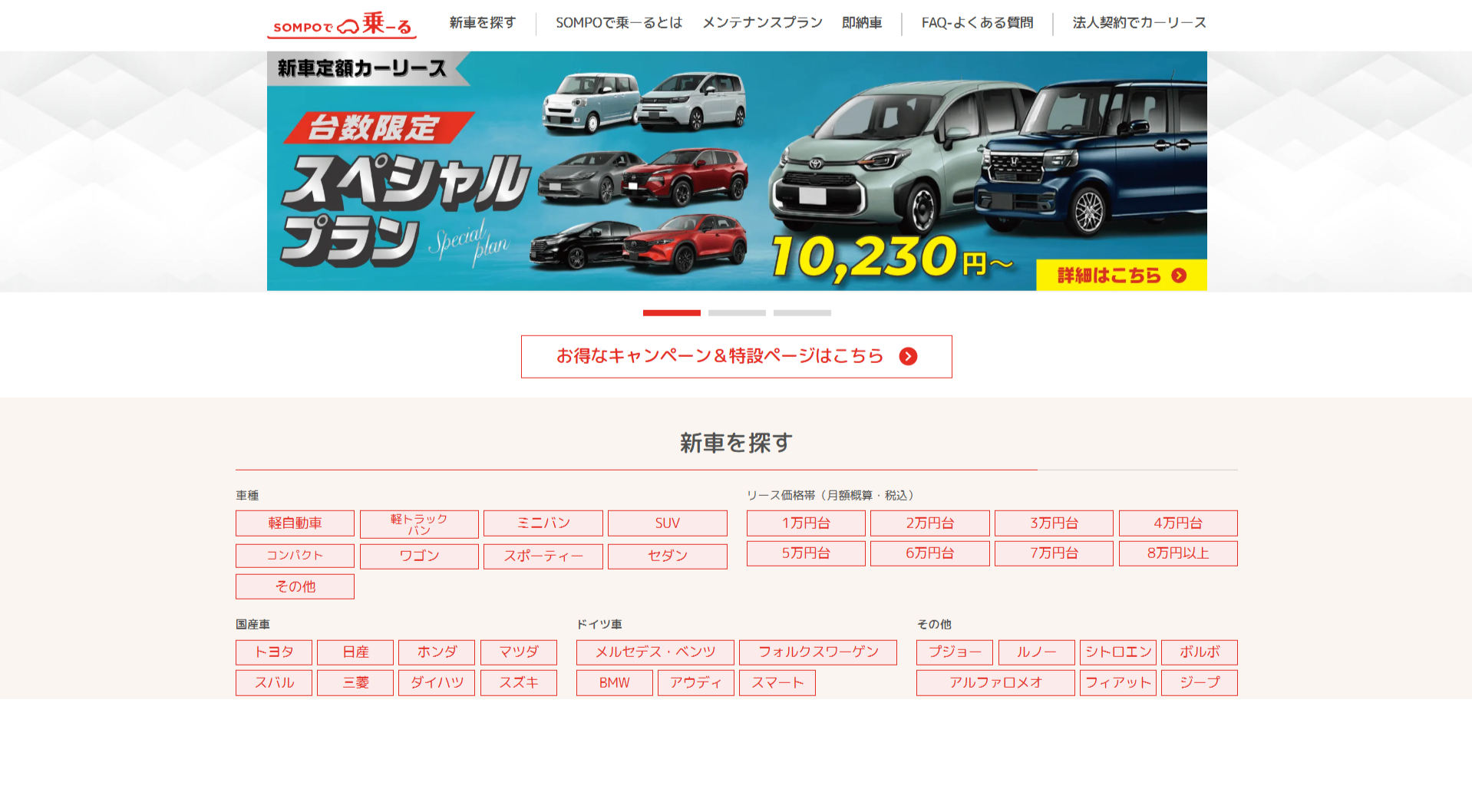Click the SOMPOで乗ーる logo

[342, 25]
